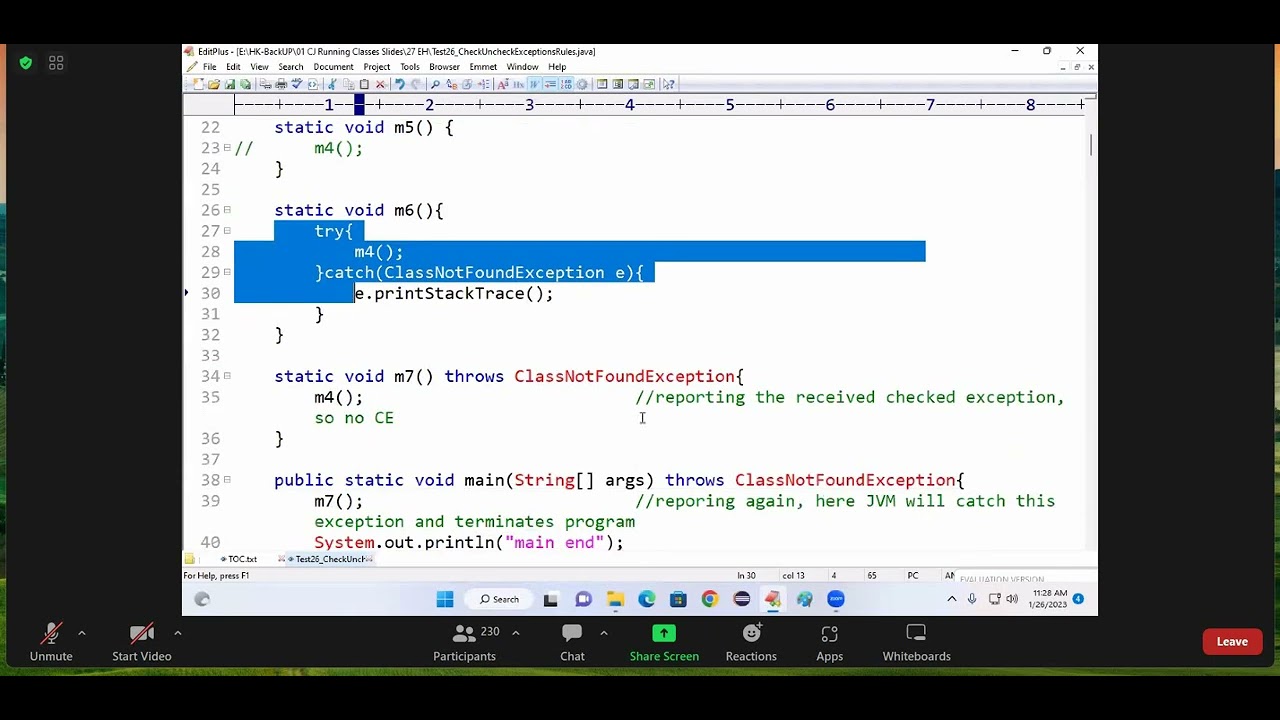
Task: Toggle Word Wrap in toolbar
Action: coord(534,84)
